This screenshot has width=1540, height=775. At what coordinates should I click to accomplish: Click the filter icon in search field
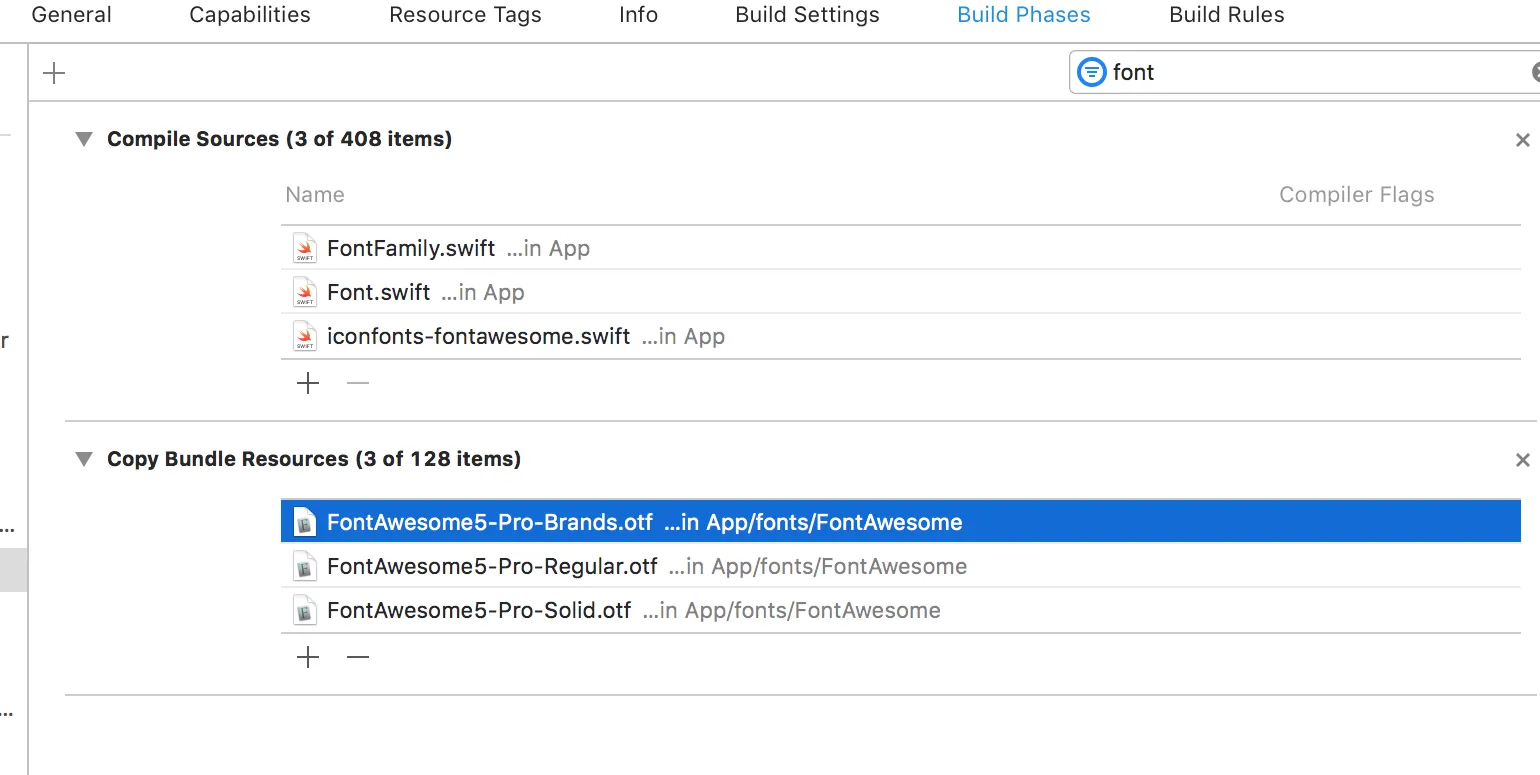tap(1091, 72)
